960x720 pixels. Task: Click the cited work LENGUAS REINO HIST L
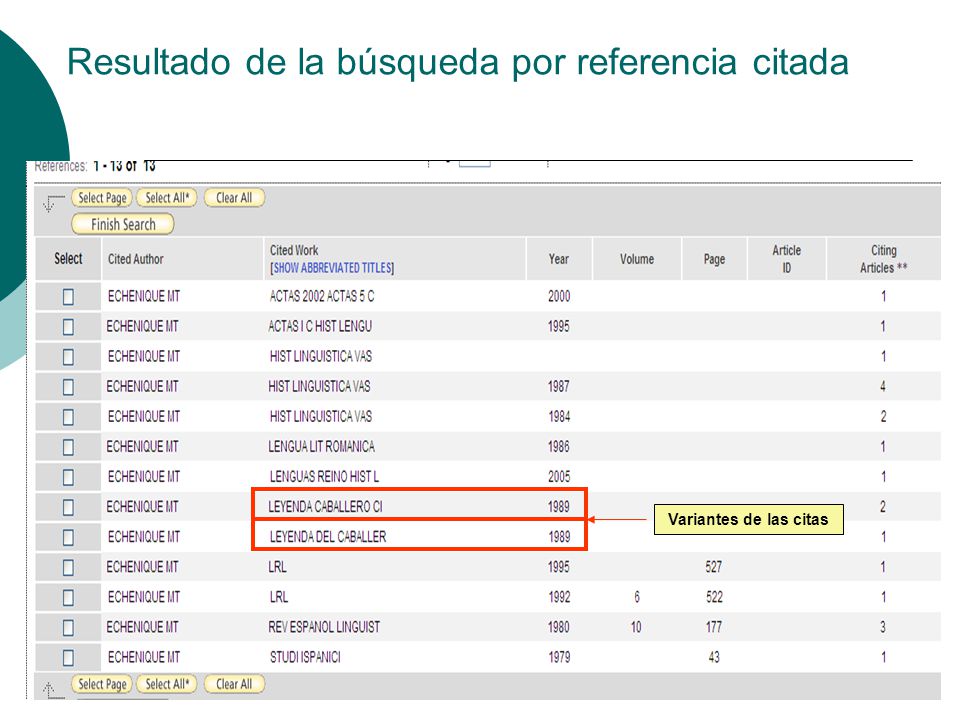pos(324,476)
